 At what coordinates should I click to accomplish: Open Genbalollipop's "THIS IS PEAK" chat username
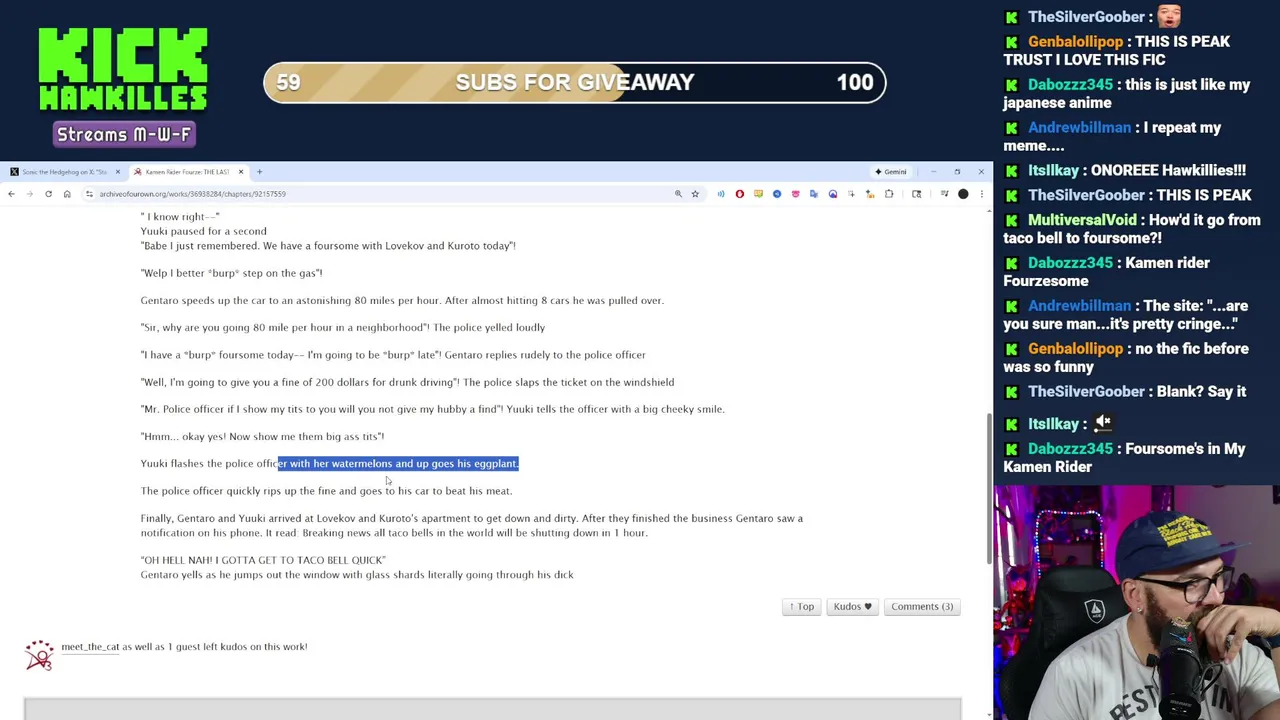(1076, 42)
